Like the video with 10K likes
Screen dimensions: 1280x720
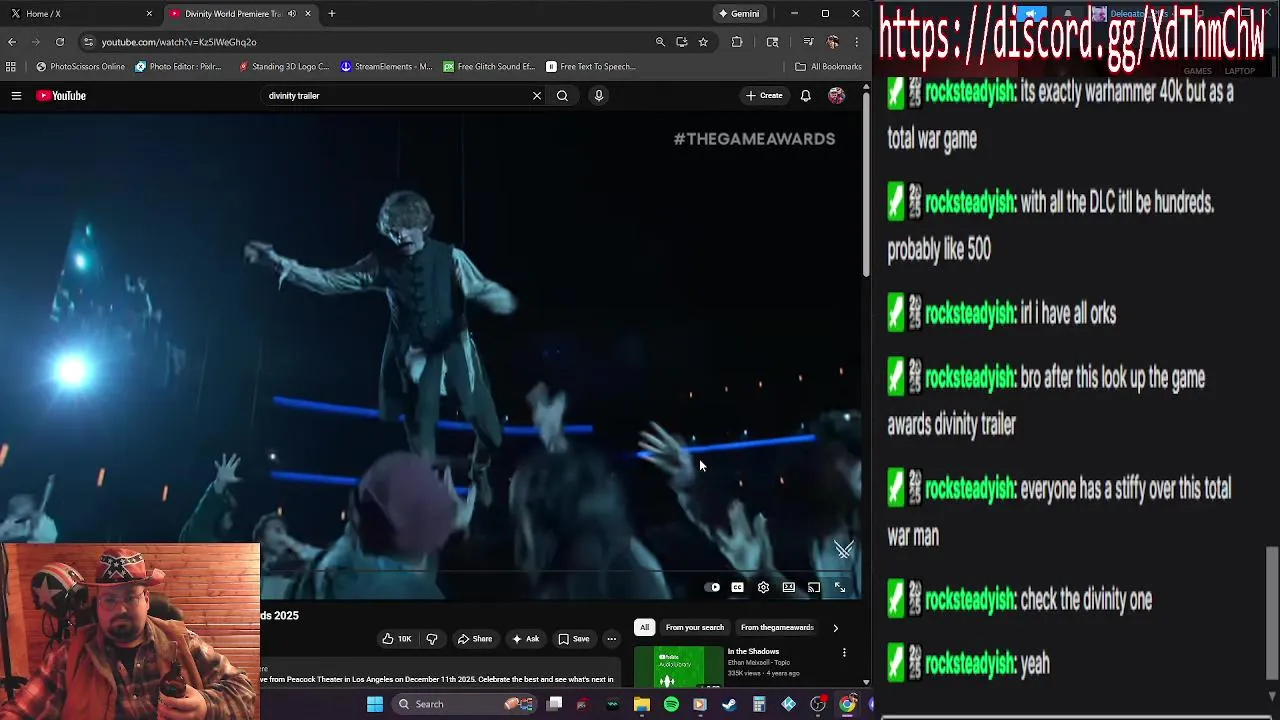coord(397,639)
